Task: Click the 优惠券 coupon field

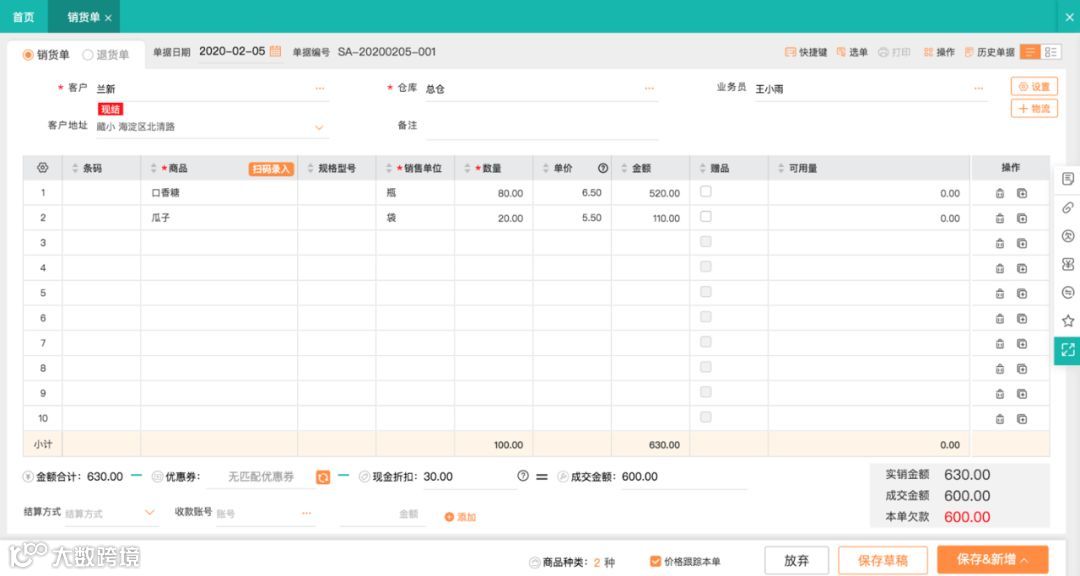Action: click(260, 477)
